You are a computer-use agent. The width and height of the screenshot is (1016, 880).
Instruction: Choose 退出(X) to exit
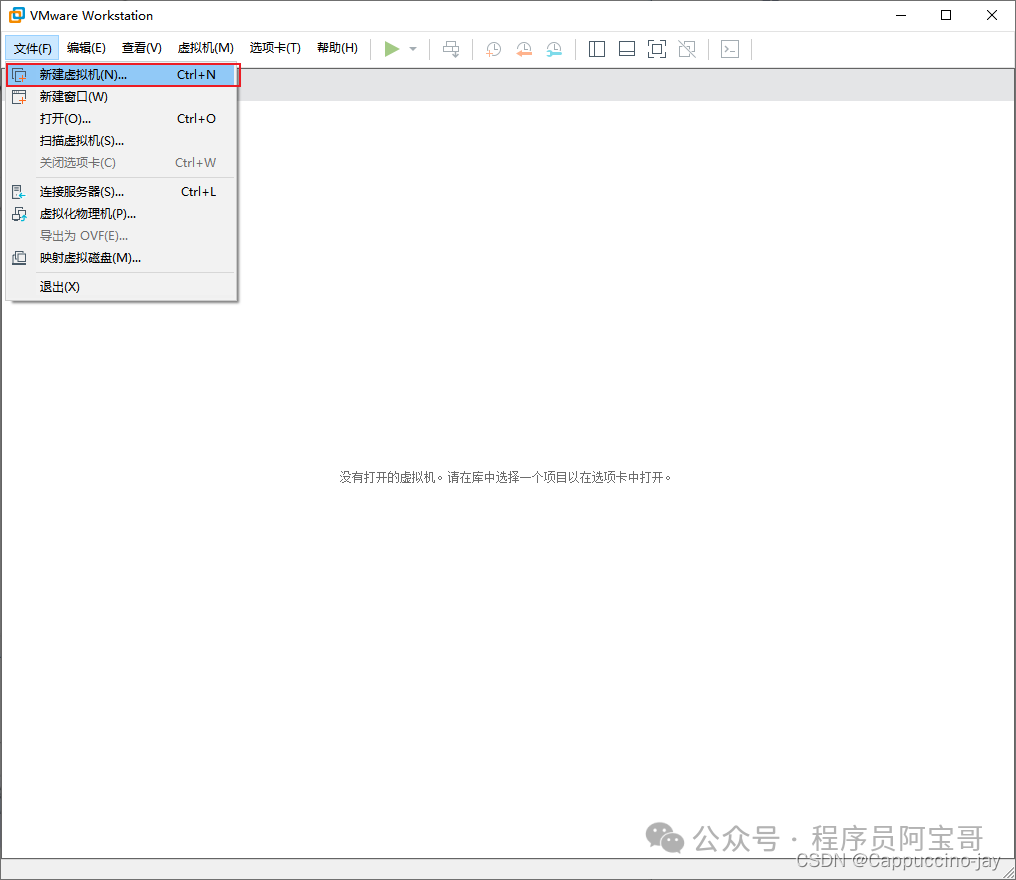pyautogui.click(x=122, y=287)
